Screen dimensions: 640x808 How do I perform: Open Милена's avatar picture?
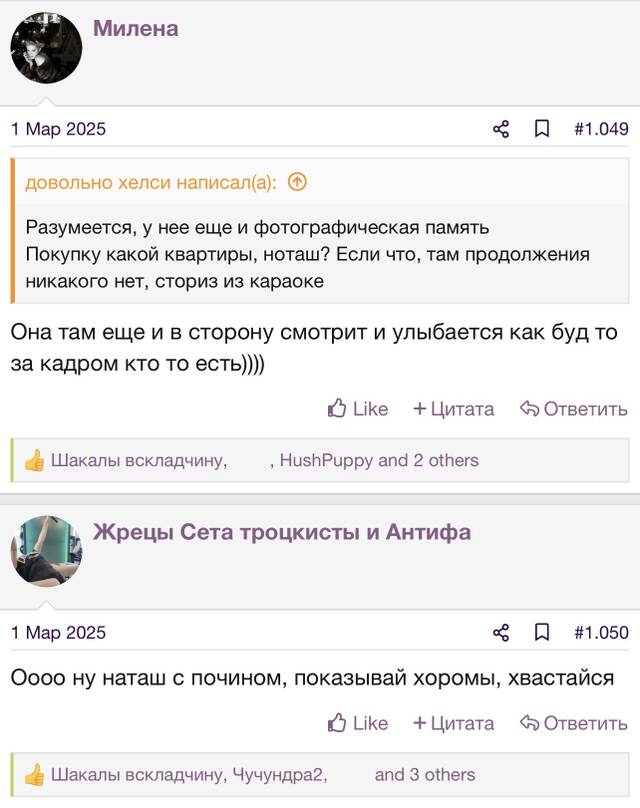(46, 48)
